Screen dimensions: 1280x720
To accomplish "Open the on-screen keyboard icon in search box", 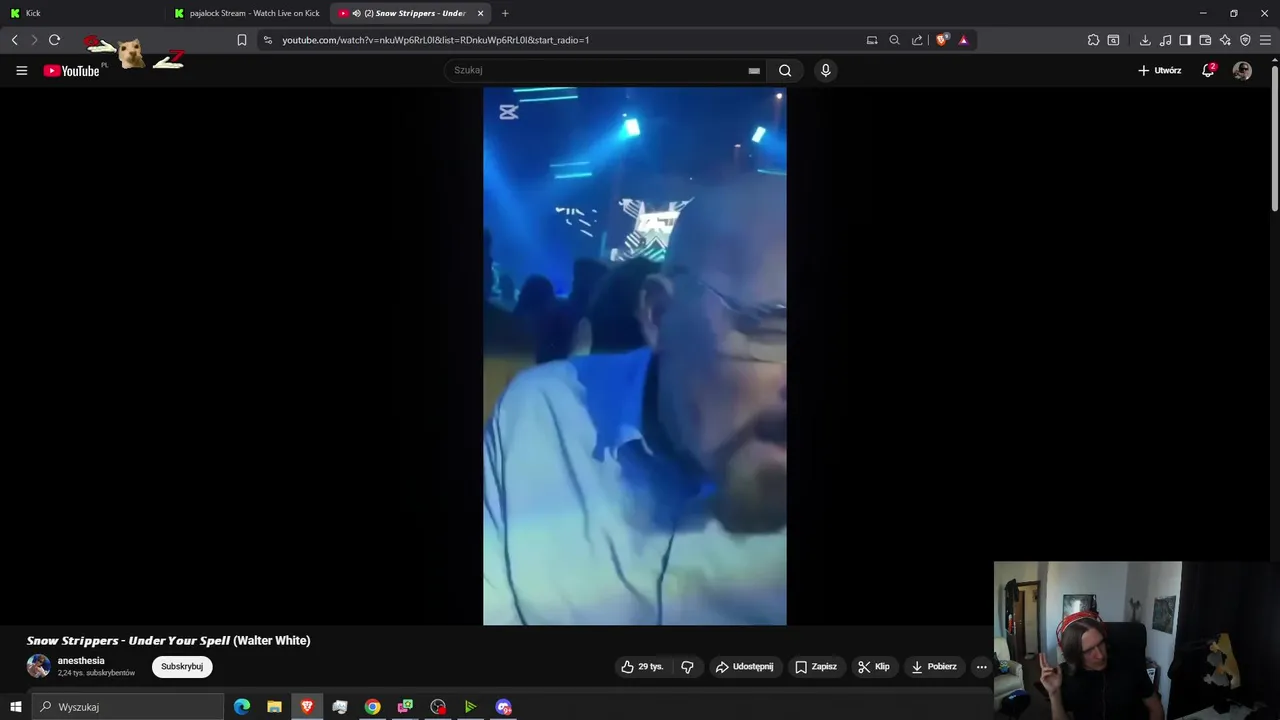I will [754, 71].
